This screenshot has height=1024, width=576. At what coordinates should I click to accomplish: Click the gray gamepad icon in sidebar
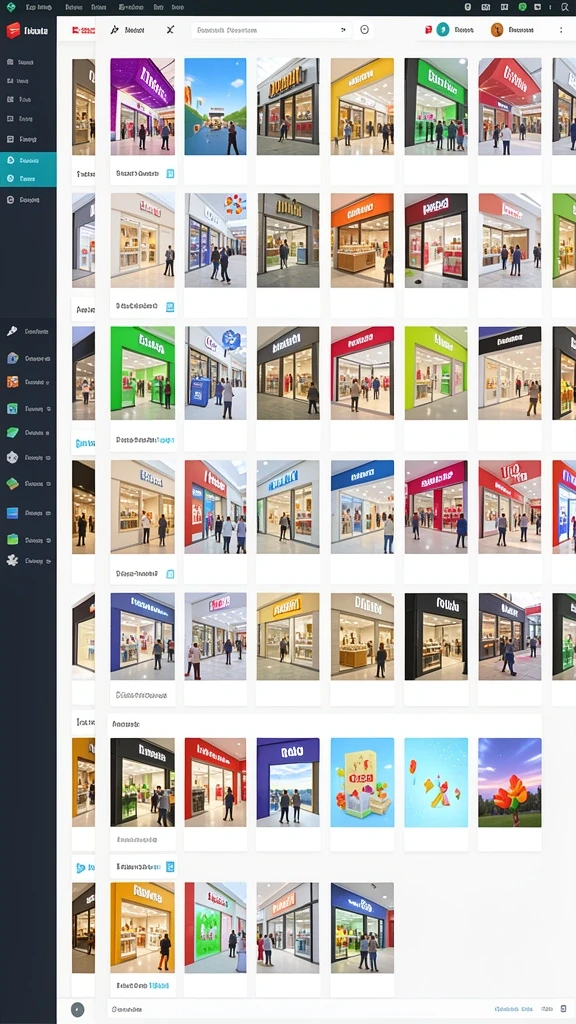12,458
